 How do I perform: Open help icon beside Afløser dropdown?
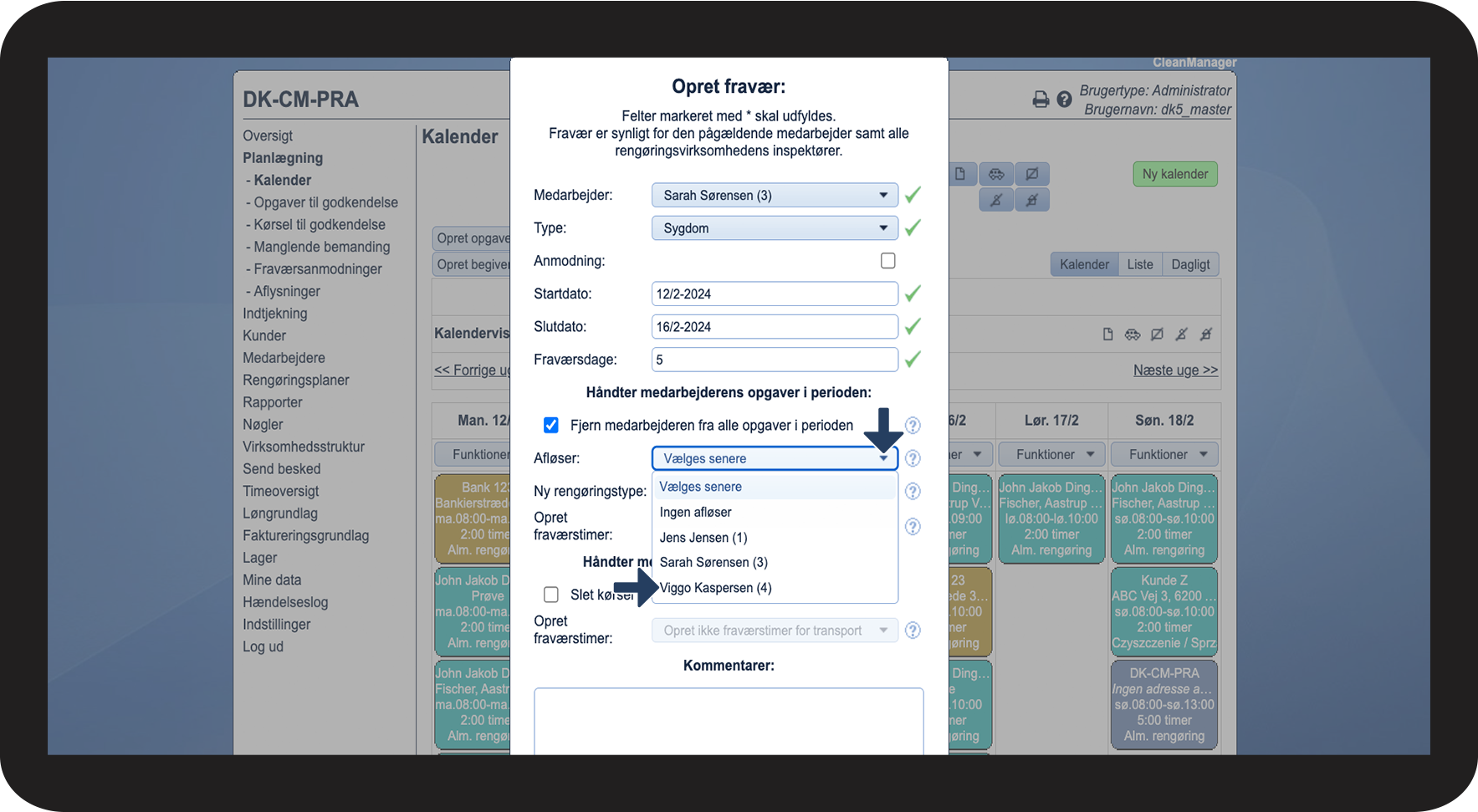(913, 458)
